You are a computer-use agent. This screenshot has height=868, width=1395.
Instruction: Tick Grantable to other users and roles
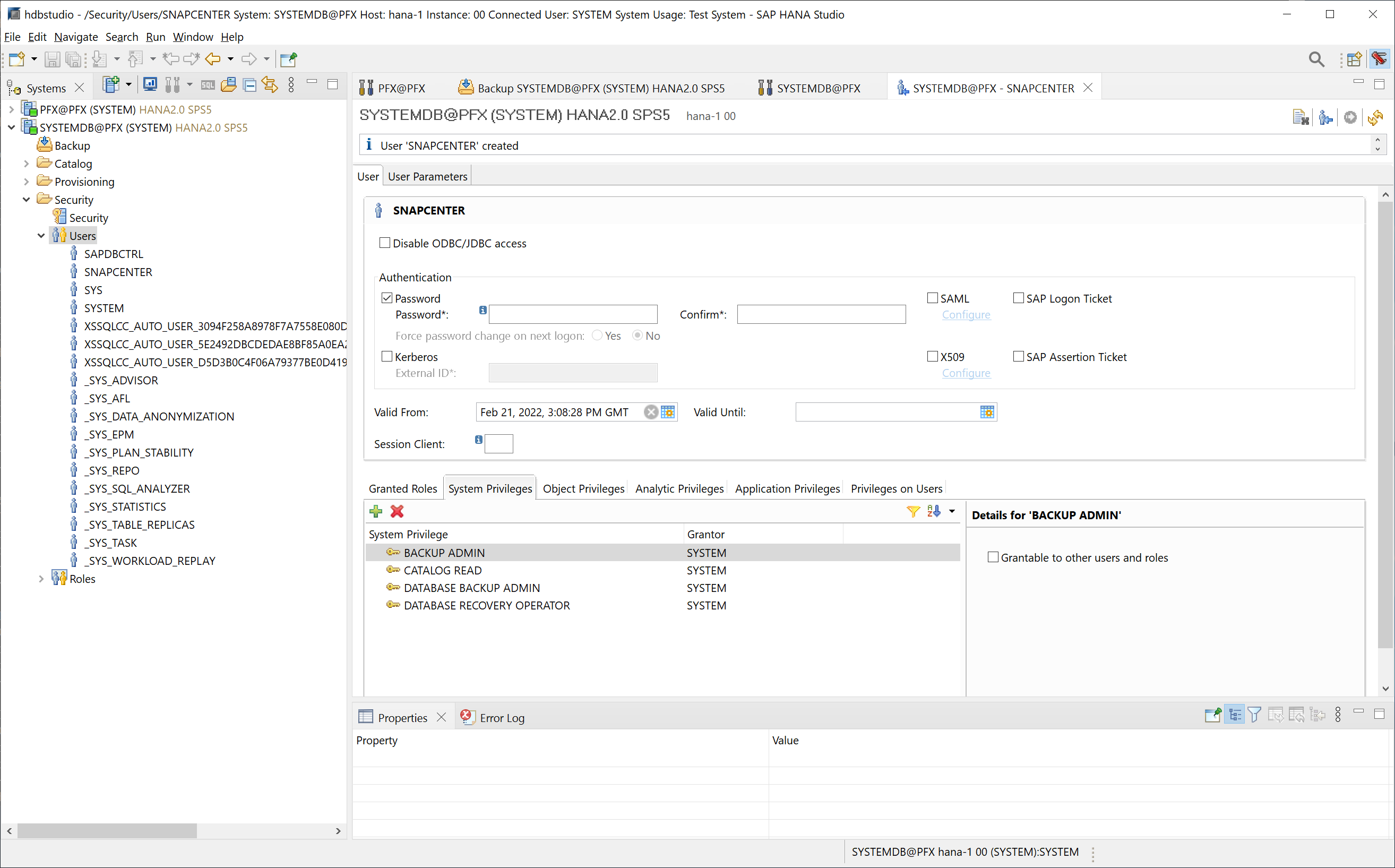click(993, 557)
